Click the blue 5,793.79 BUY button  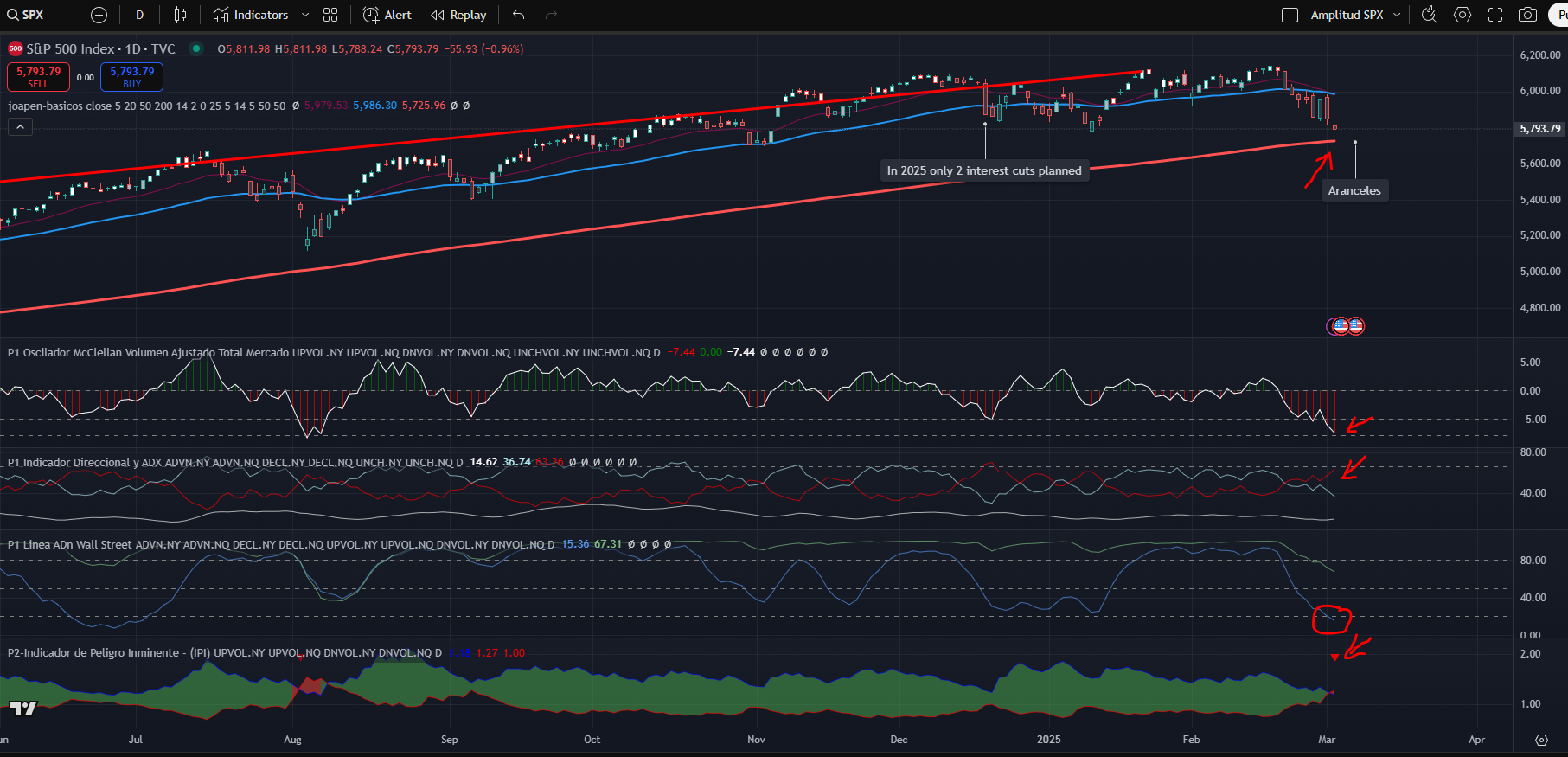(131, 77)
